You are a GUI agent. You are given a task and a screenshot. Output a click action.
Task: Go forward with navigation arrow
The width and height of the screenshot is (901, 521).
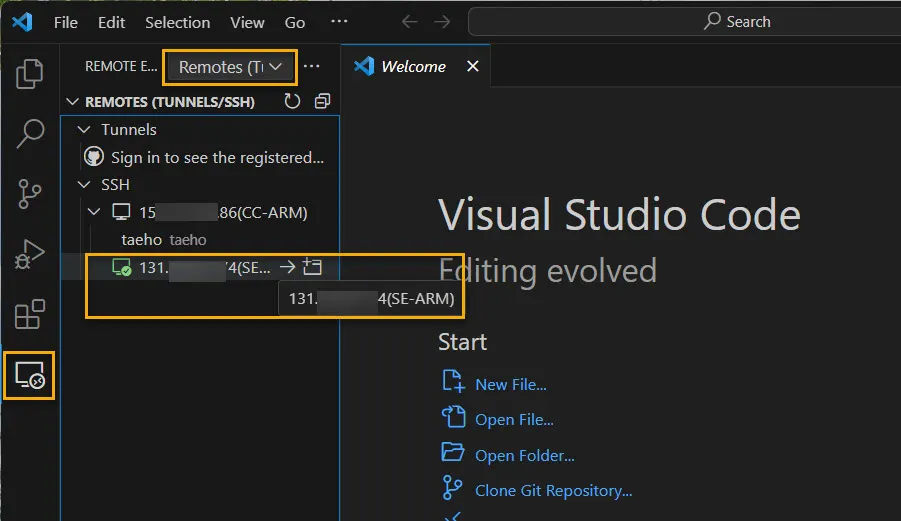tap(442, 22)
